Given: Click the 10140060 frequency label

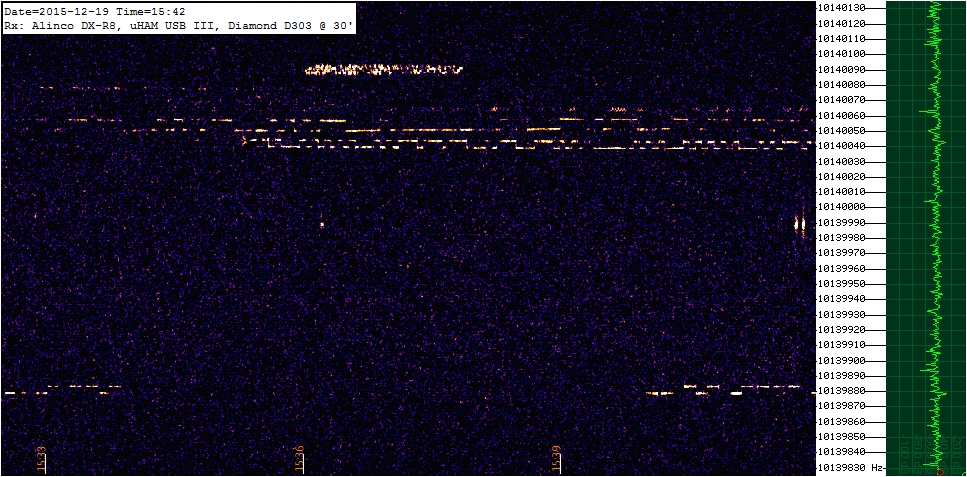Looking at the screenshot, I should coord(843,115).
